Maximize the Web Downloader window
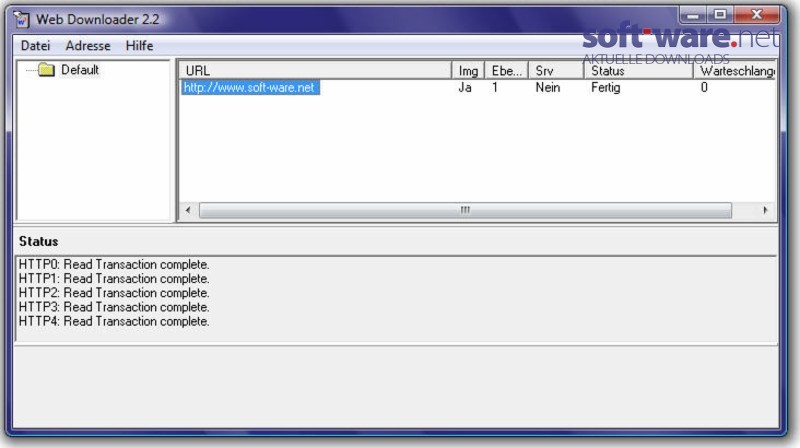This screenshot has width=800, height=448. pyautogui.click(x=720, y=15)
